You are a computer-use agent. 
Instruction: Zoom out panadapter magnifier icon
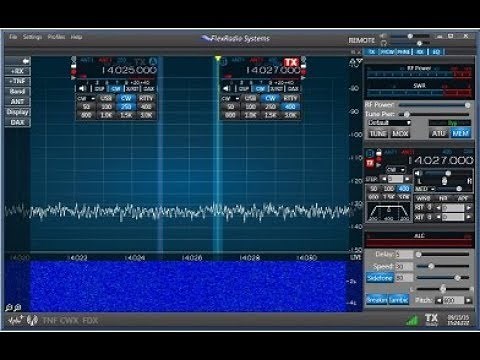9,308
